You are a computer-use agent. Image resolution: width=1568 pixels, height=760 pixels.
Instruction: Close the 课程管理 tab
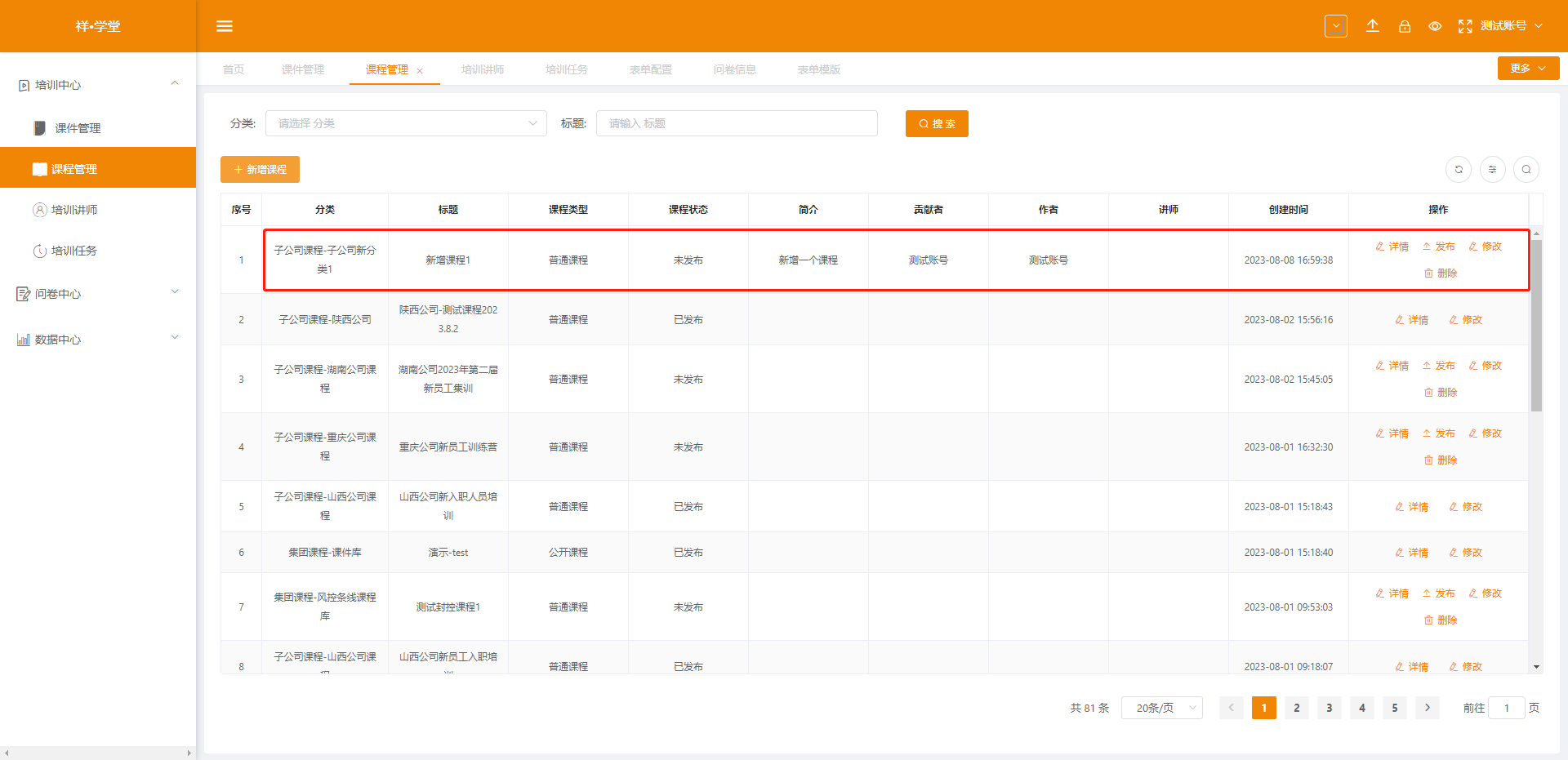[420, 71]
